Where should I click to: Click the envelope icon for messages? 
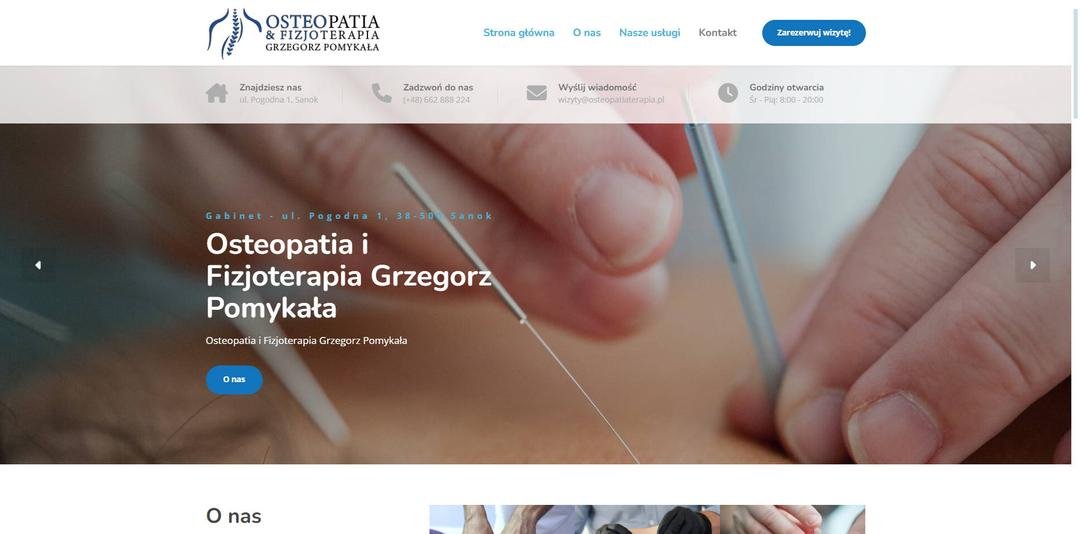[537, 93]
